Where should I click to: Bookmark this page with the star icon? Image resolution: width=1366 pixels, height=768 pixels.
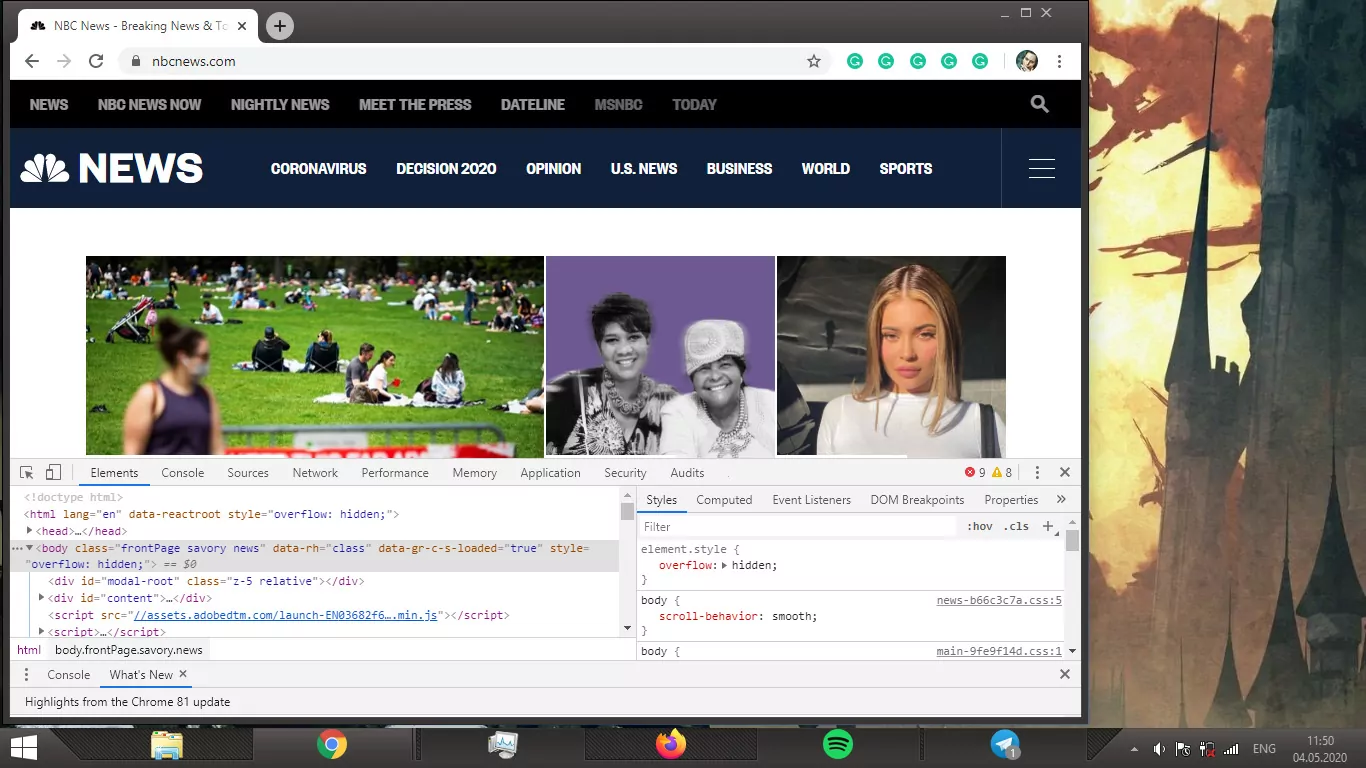tap(814, 61)
